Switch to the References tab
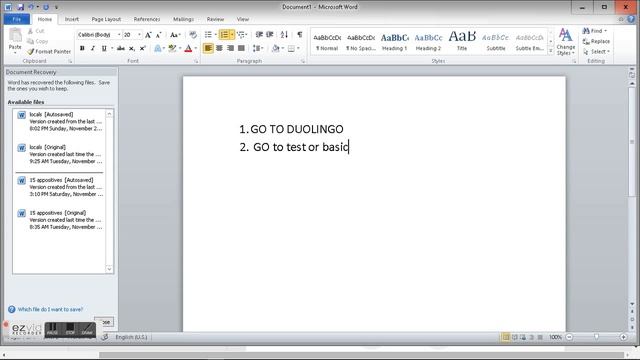The height and width of the screenshot is (360, 640). click(147, 19)
